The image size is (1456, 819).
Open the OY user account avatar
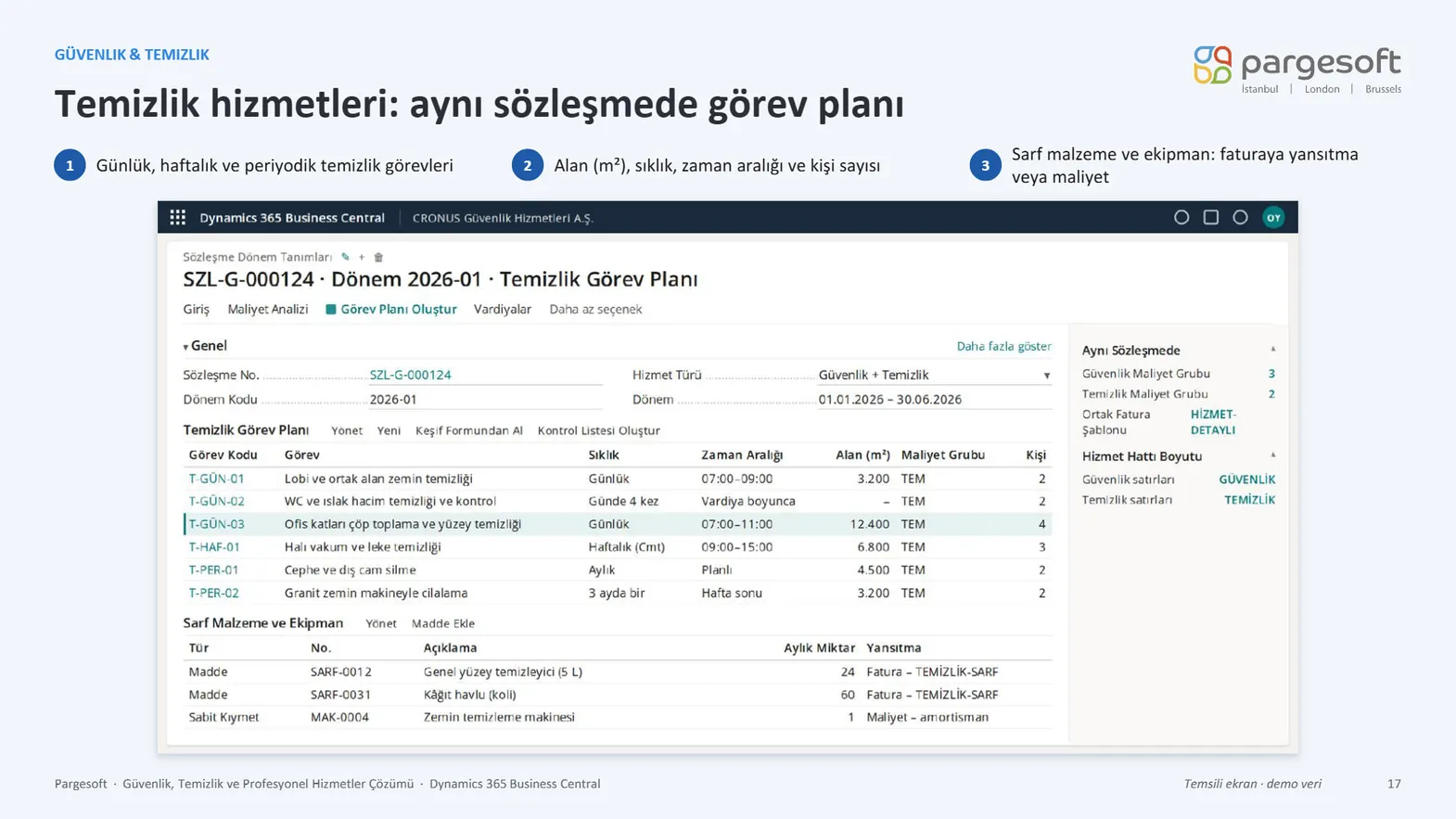1273,217
